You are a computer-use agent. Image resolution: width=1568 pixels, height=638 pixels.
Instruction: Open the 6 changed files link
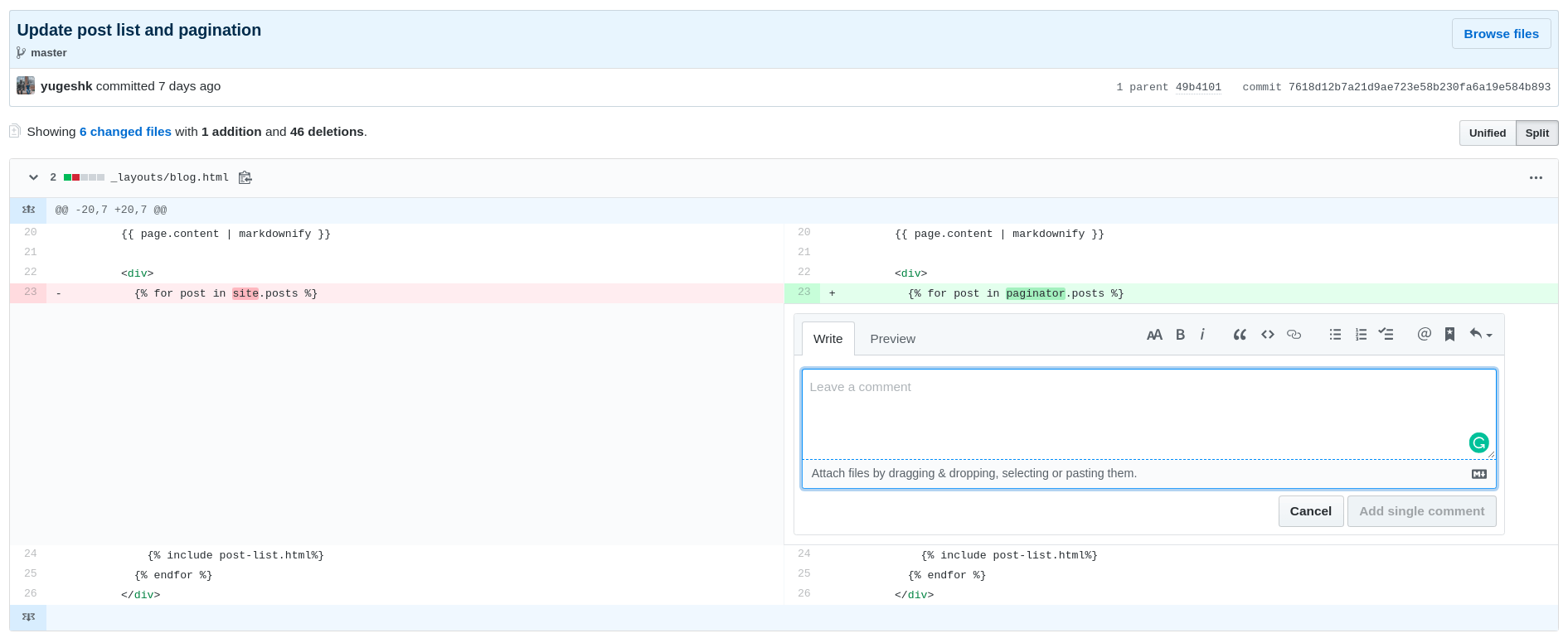point(125,132)
